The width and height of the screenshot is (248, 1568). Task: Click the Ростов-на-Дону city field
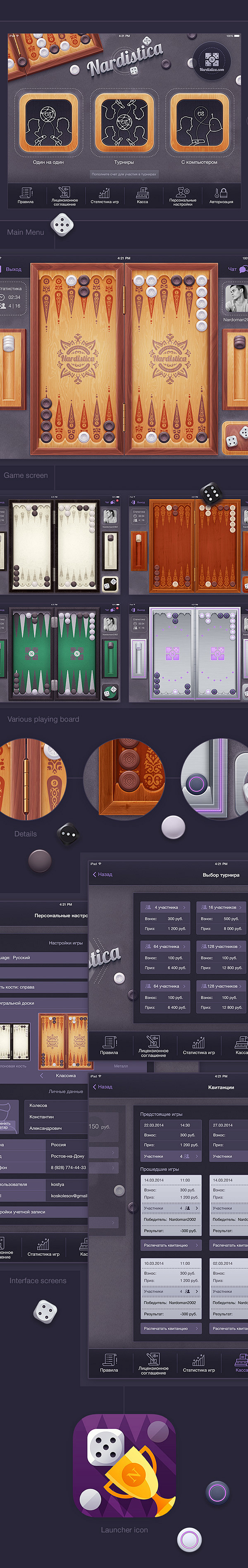67,1156
